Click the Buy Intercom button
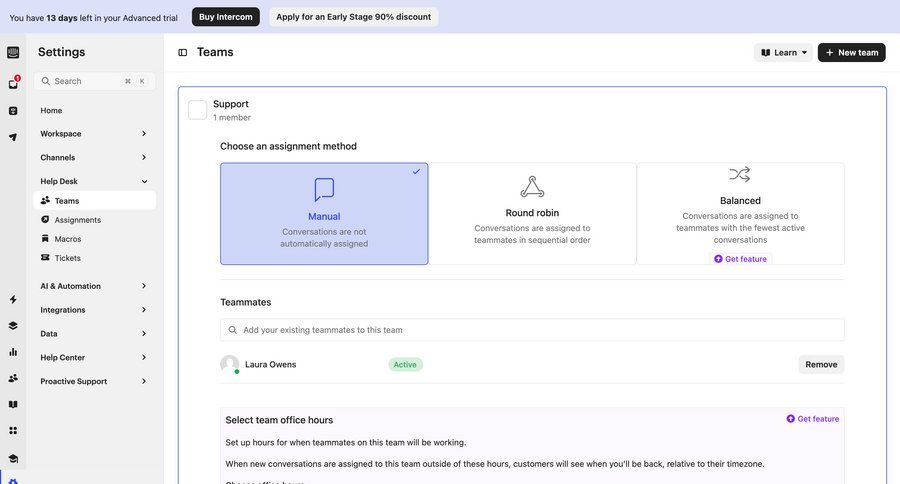 pos(226,17)
